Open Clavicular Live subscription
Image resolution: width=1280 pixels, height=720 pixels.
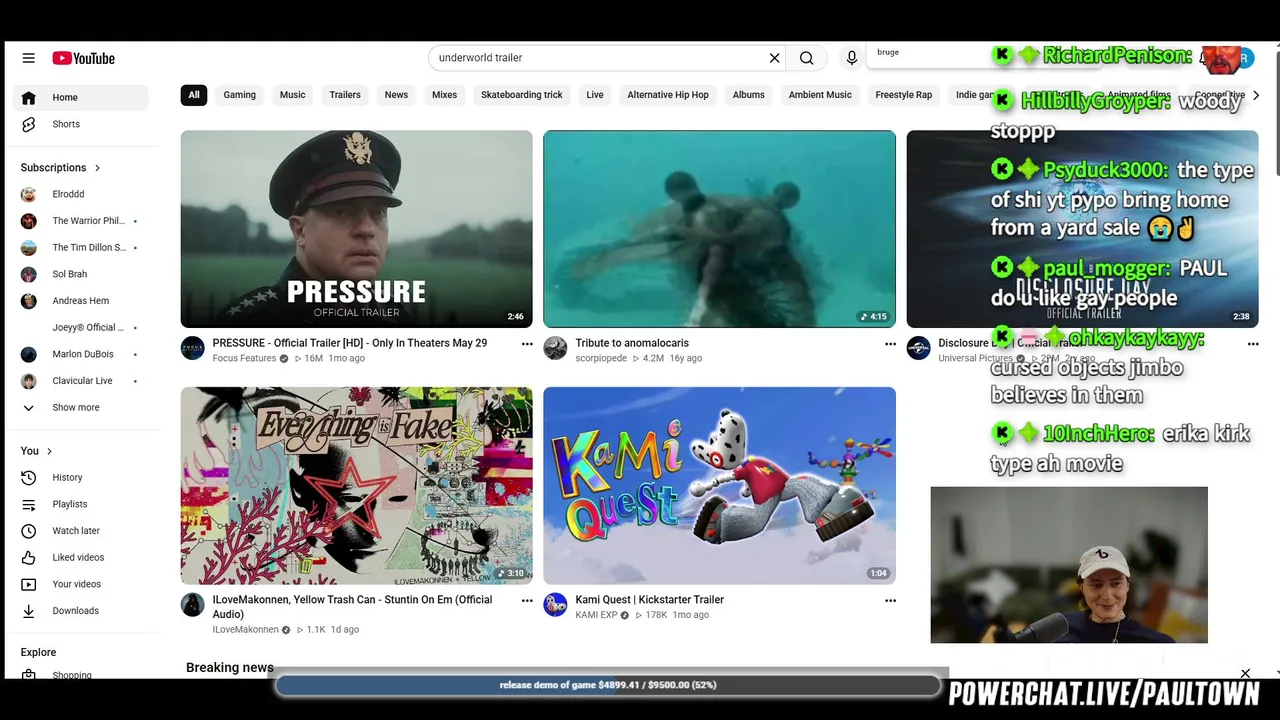coord(80,381)
